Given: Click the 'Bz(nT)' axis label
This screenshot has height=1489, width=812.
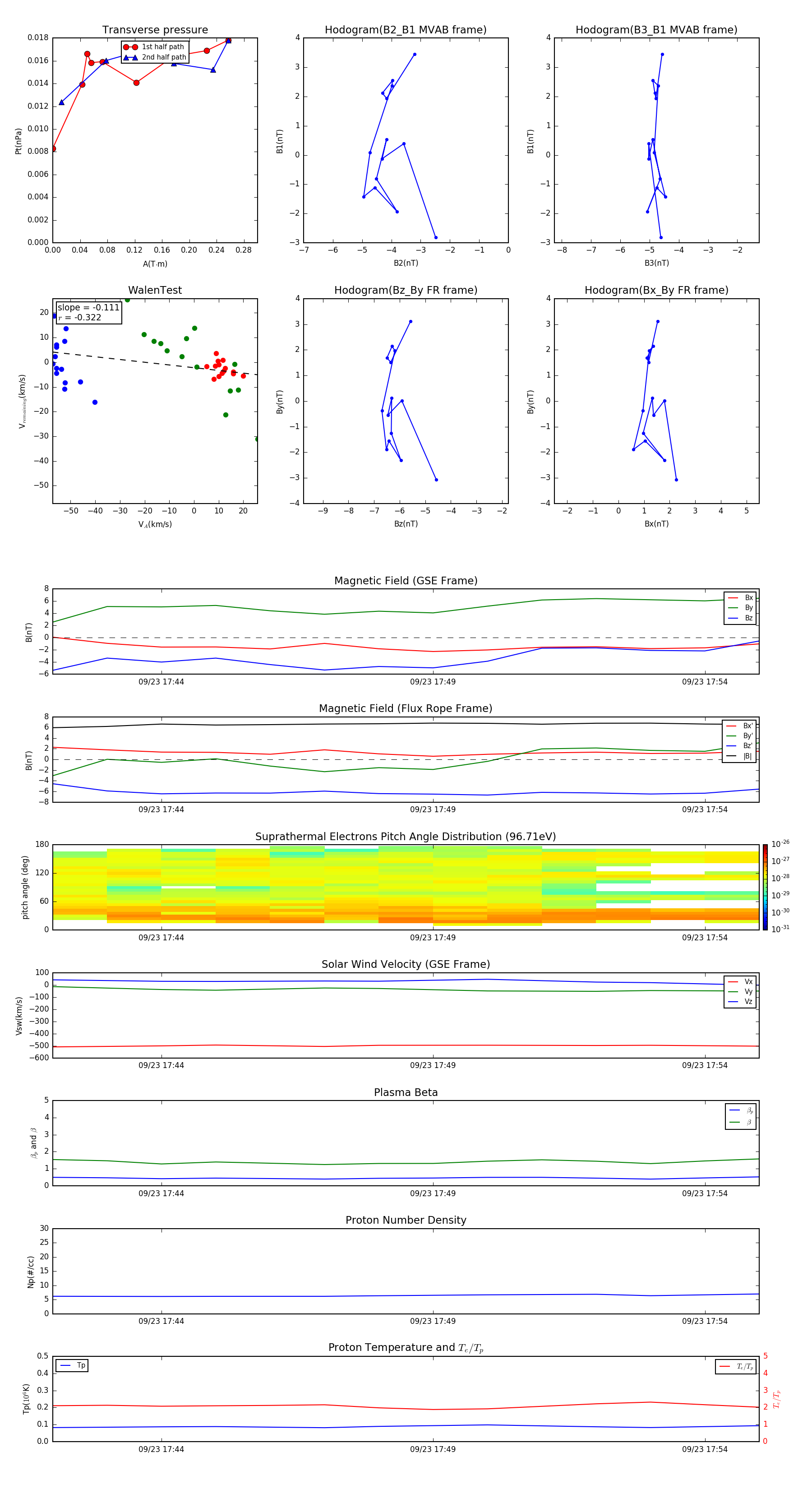Looking at the screenshot, I should click(406, 524).
